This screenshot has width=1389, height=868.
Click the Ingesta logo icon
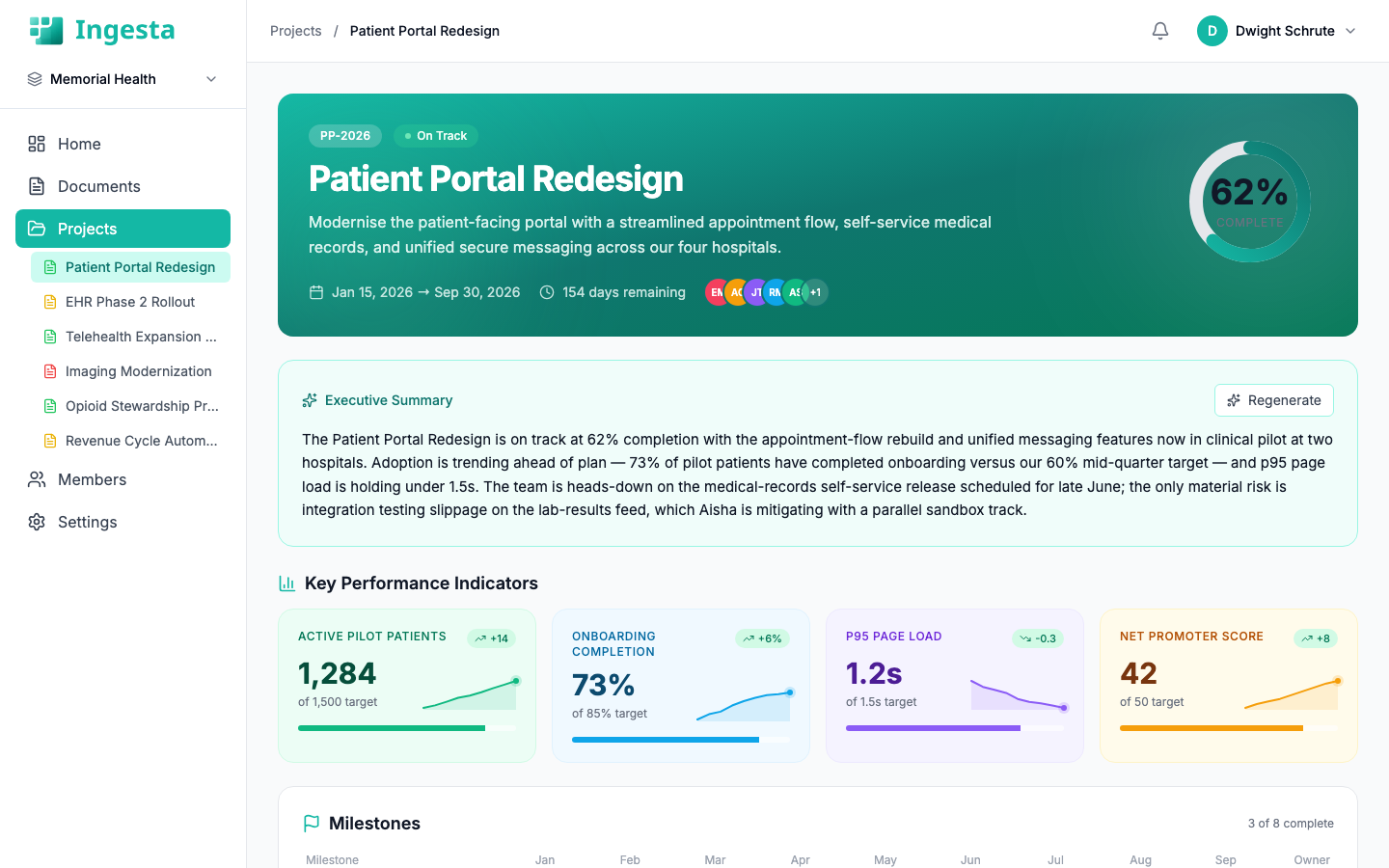point(45,30)
